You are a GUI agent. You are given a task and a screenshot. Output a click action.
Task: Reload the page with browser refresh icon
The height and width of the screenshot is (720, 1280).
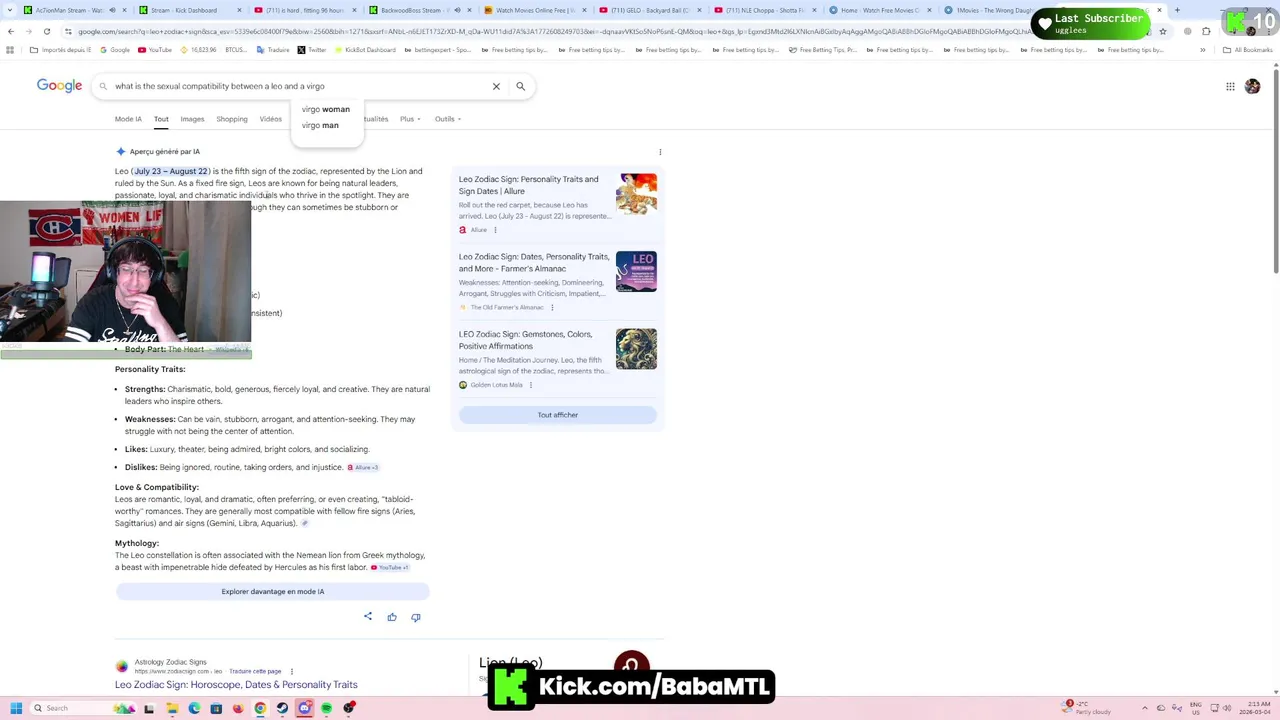pyautogui.click(x=46, y=31)
